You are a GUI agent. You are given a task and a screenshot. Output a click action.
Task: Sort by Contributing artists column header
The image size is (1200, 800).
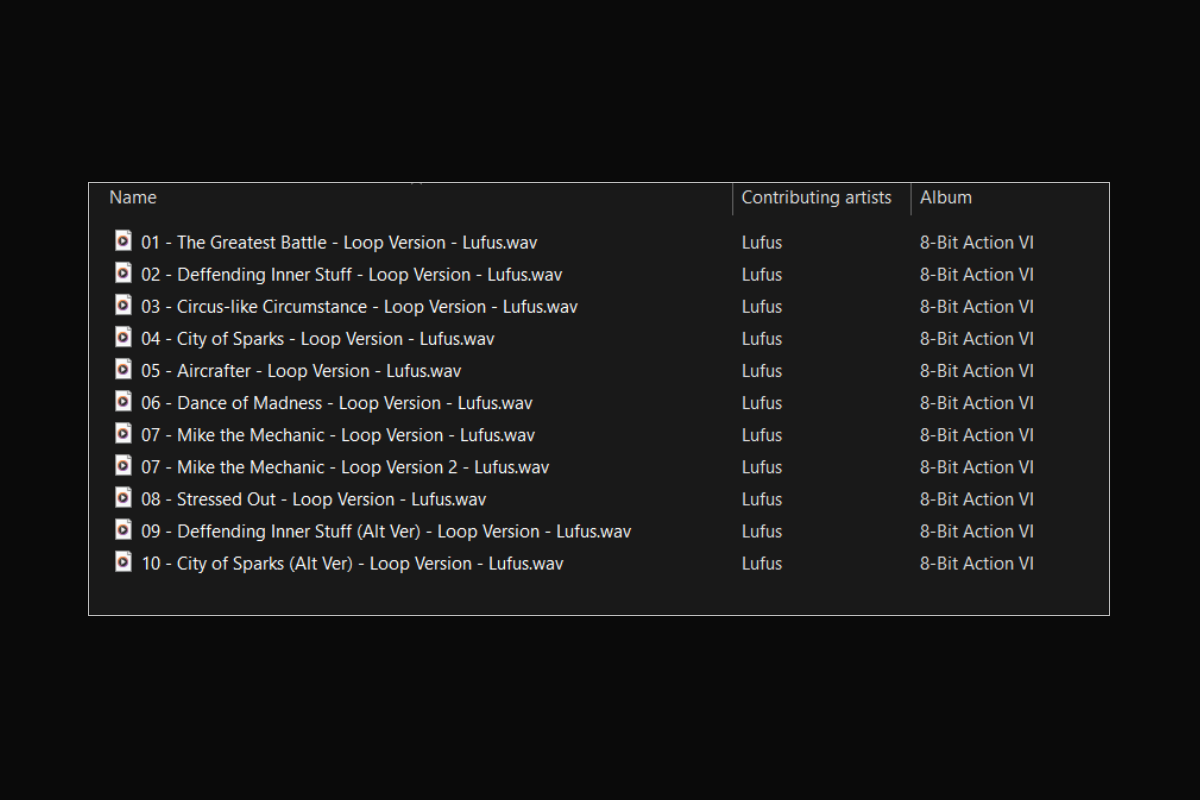point(816,198)
